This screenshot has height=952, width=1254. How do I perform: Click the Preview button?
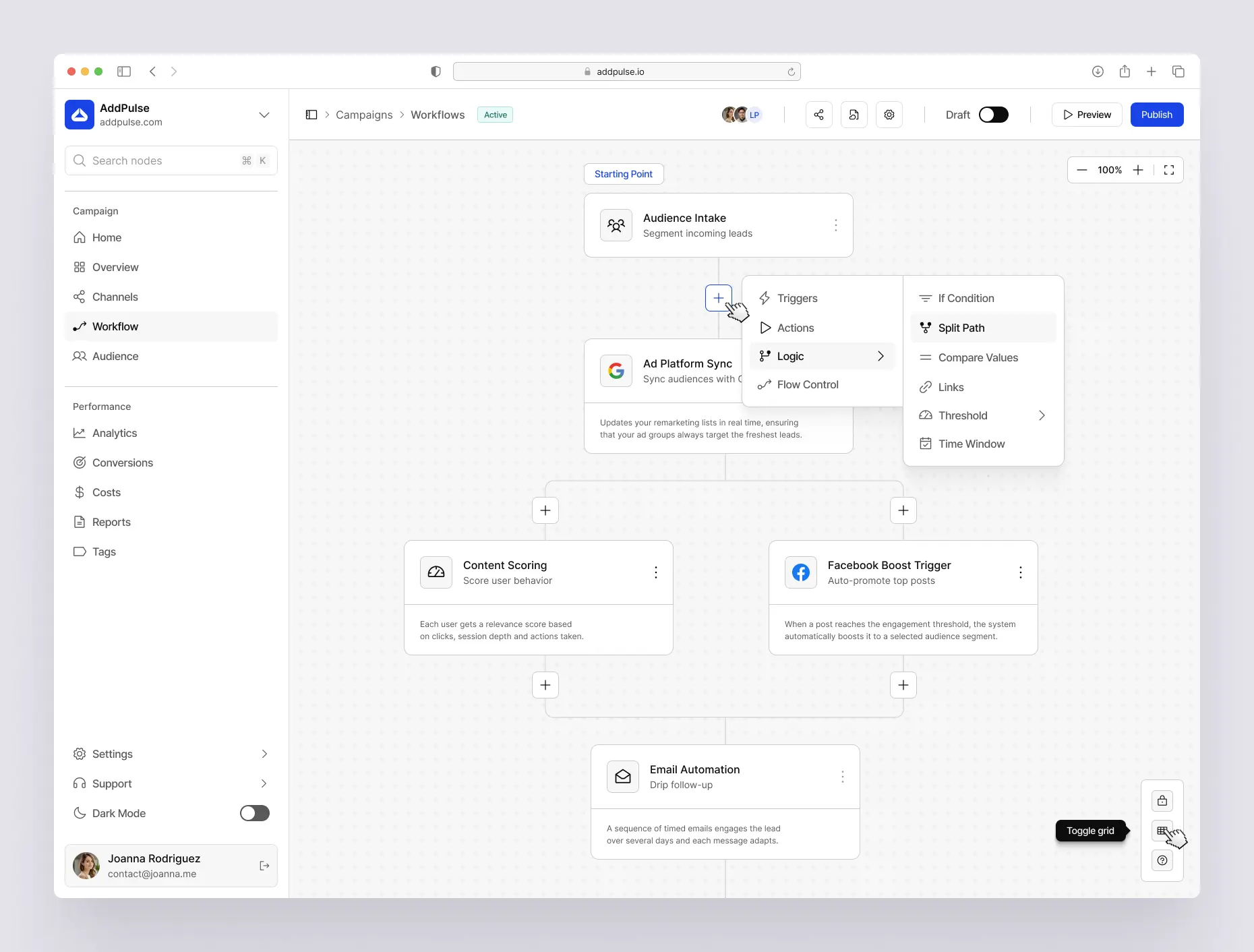click(x=1087, y=115)
